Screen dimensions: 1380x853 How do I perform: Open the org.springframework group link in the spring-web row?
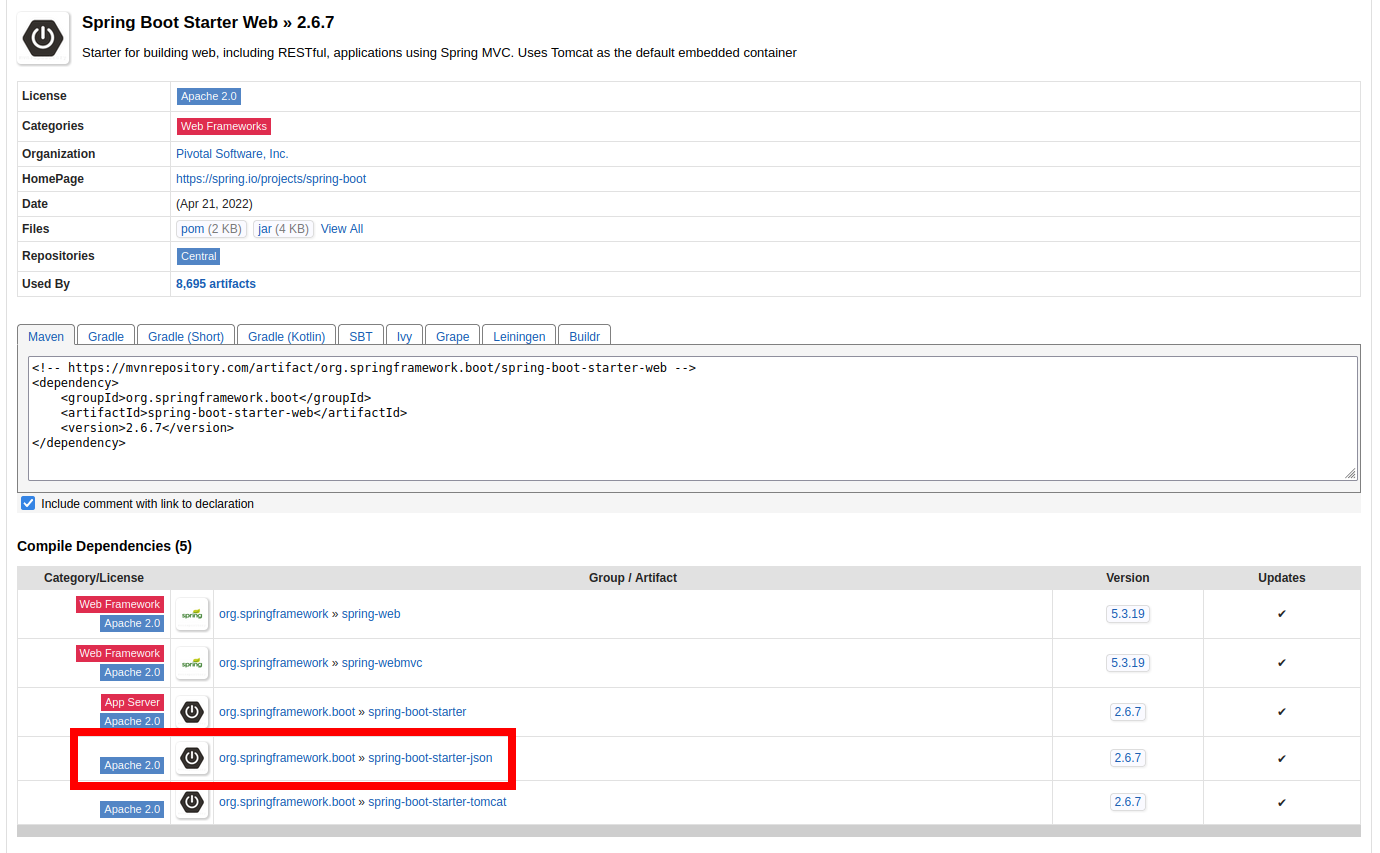tap(273, 614)
